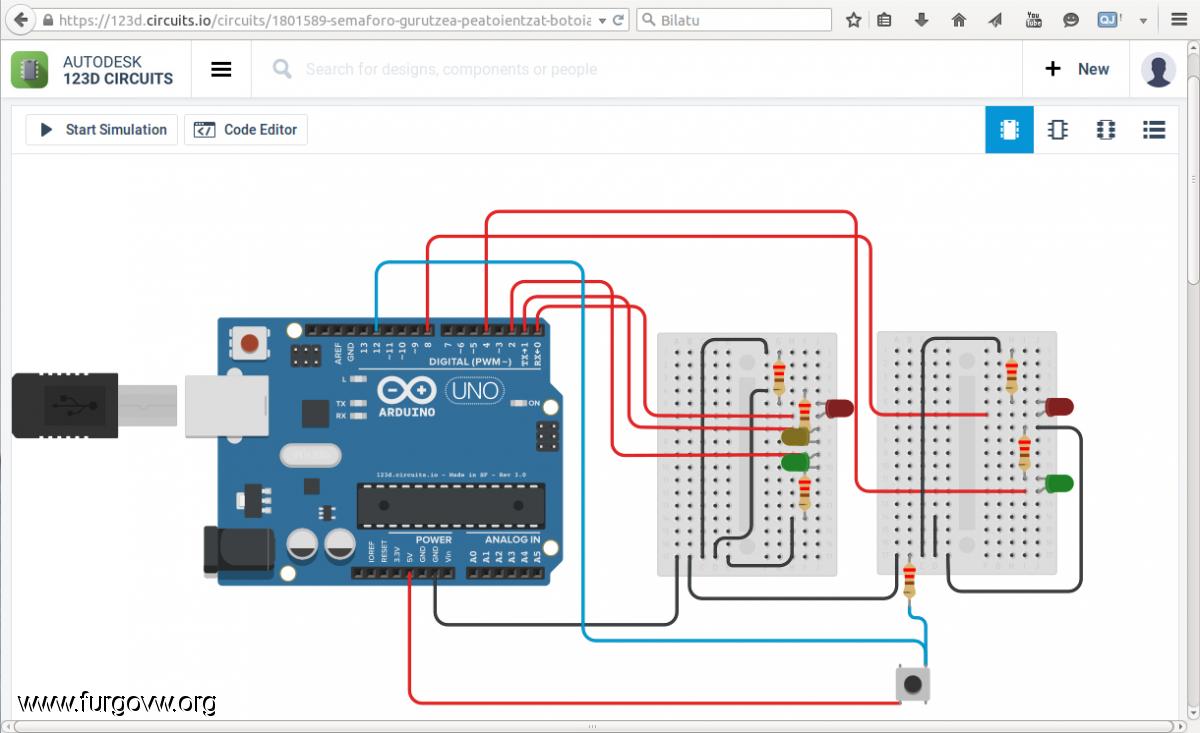The image size is (1200, 733).
Task: Switch to schematic view icon
Action: (x=1057, y=130)
